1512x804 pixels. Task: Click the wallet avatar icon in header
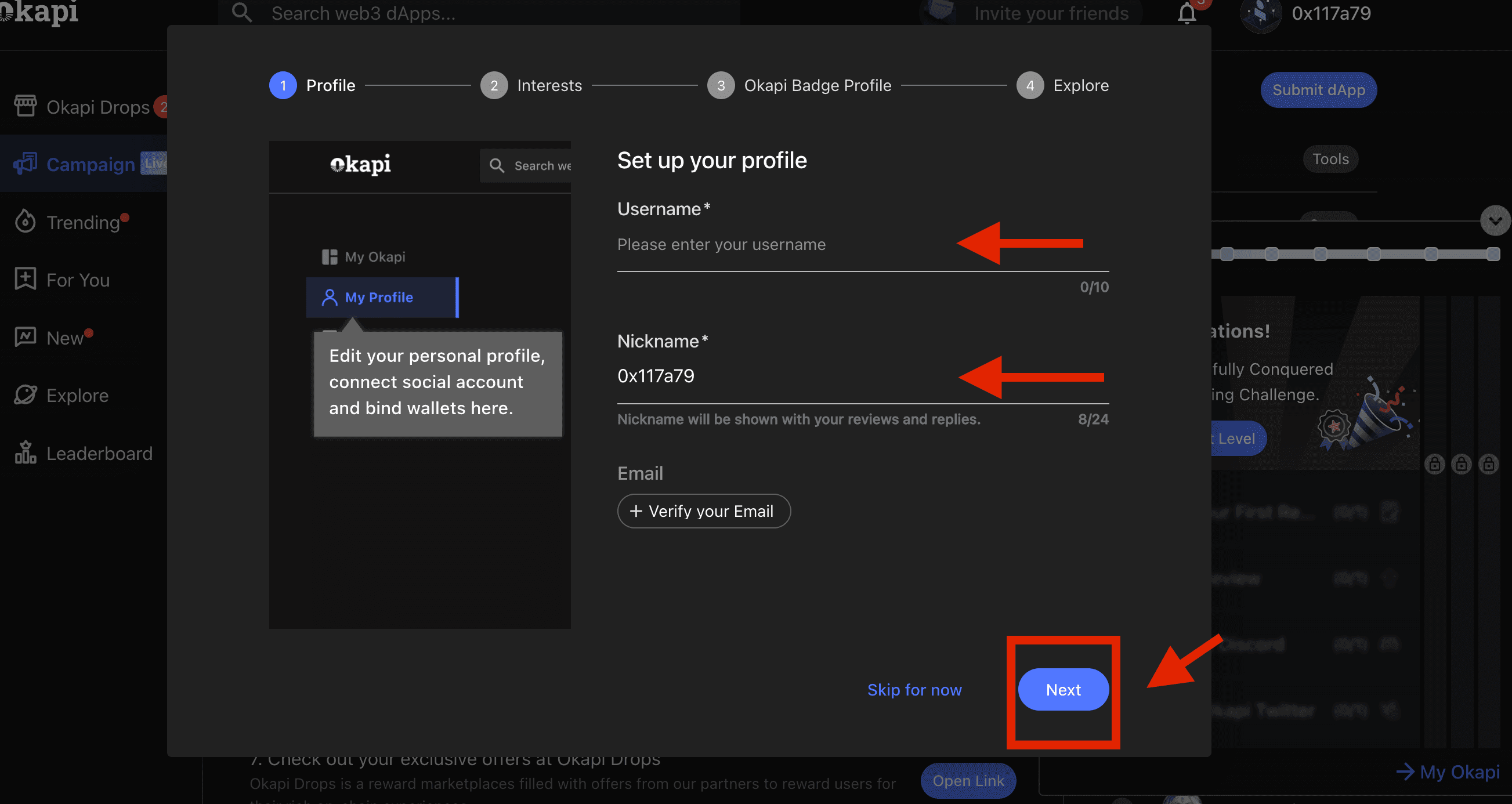(1260, 14)
